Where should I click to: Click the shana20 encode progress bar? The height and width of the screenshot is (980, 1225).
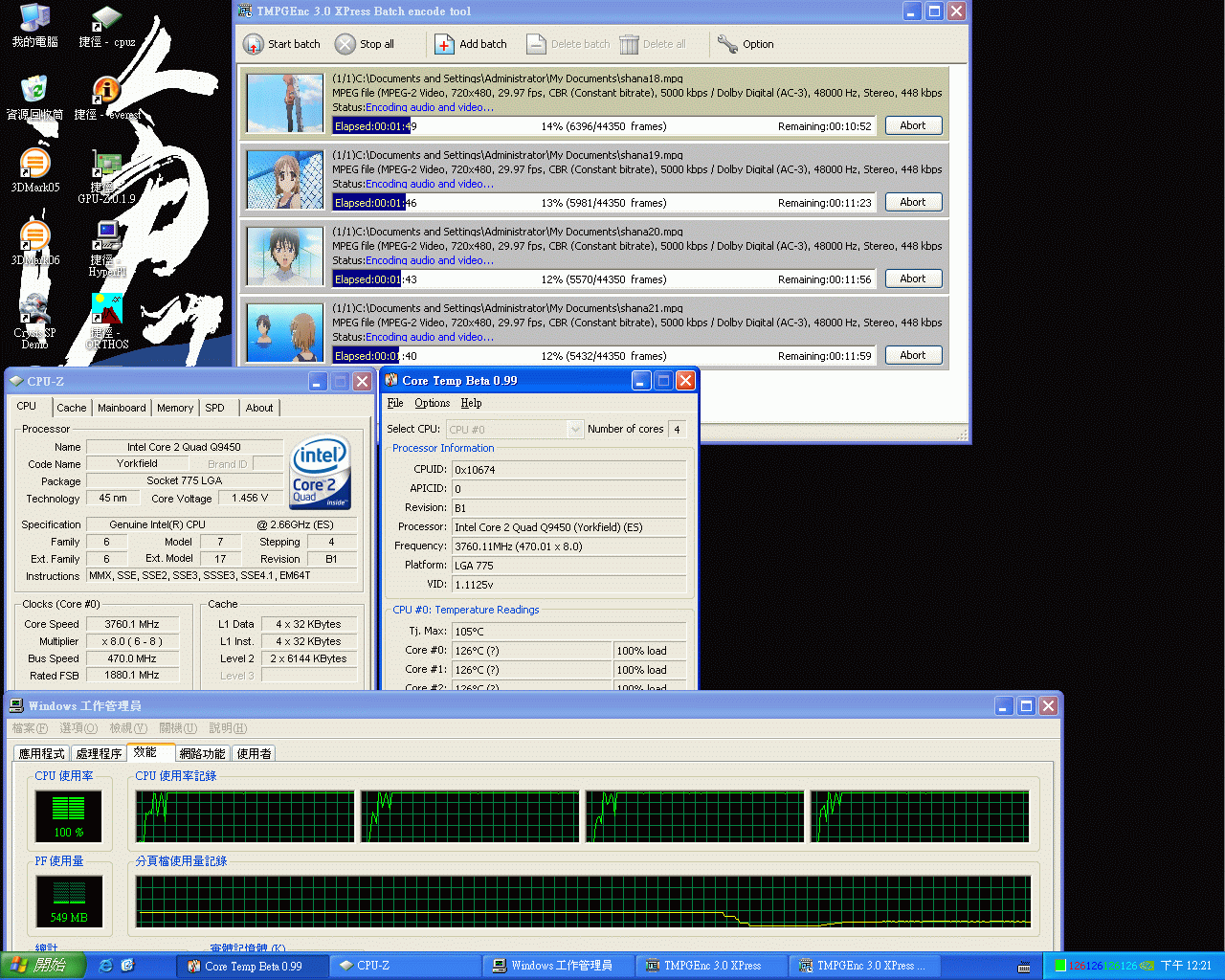[x=604, y=279]
